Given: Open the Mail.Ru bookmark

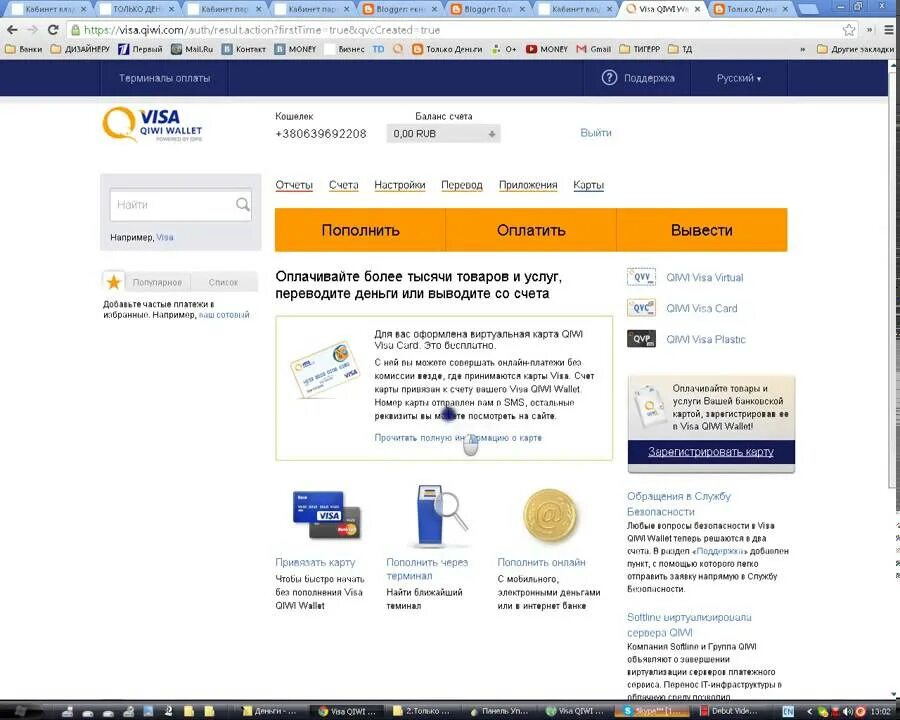Looking at the screenshot, I should coord(192,49).
